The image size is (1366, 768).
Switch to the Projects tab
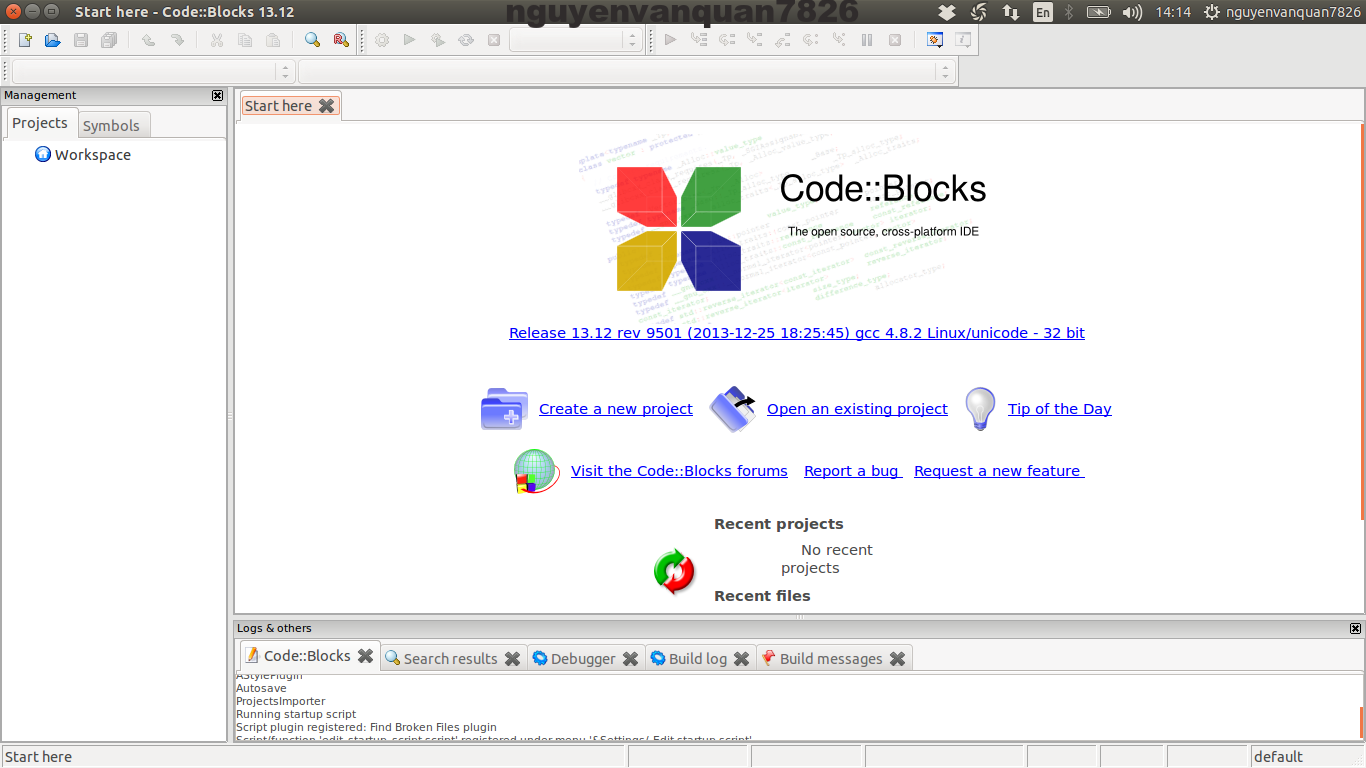point(40,123)
